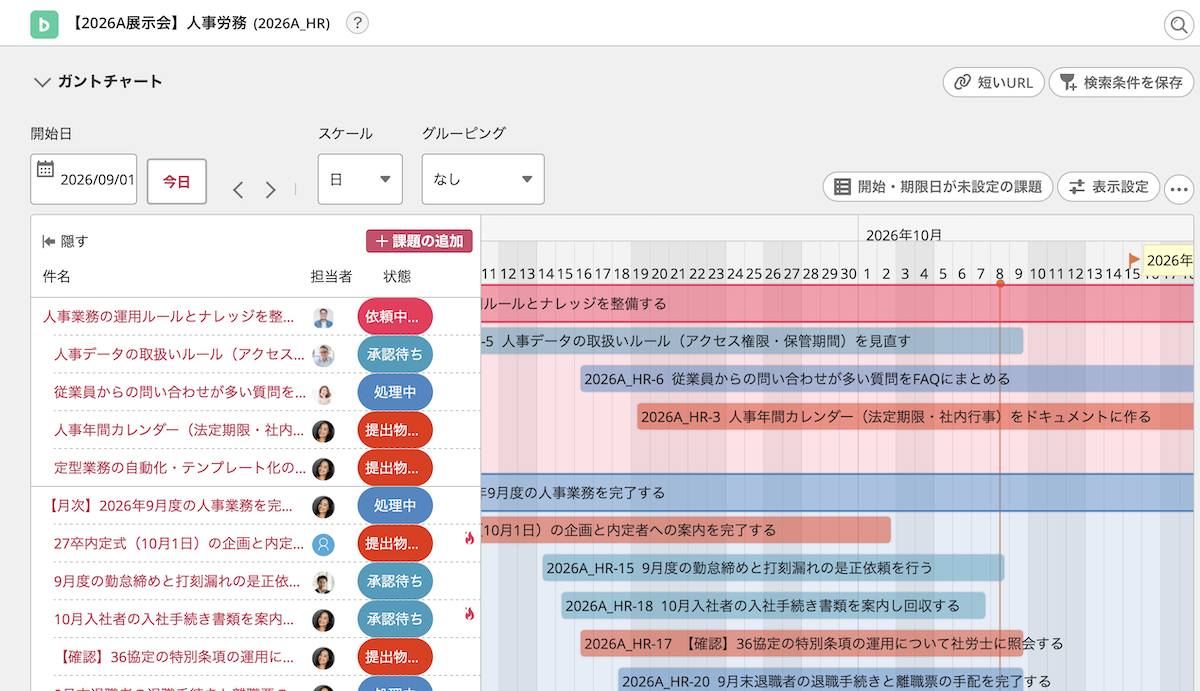Click the orange milestone flag icon

click(1134, 260)
